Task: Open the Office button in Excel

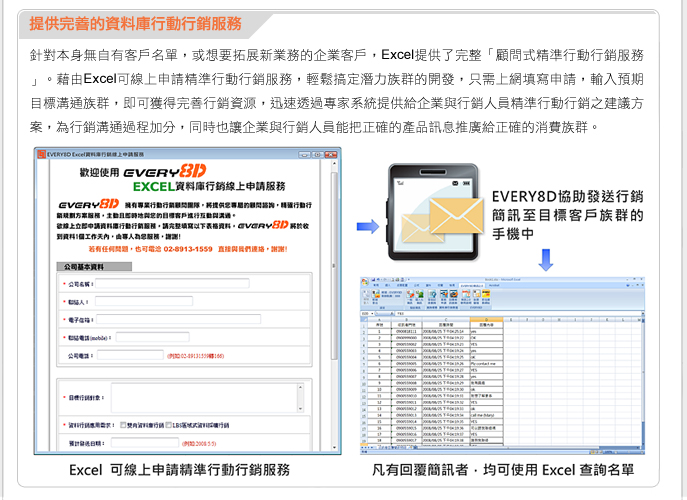Action: (x=365, y=282)
